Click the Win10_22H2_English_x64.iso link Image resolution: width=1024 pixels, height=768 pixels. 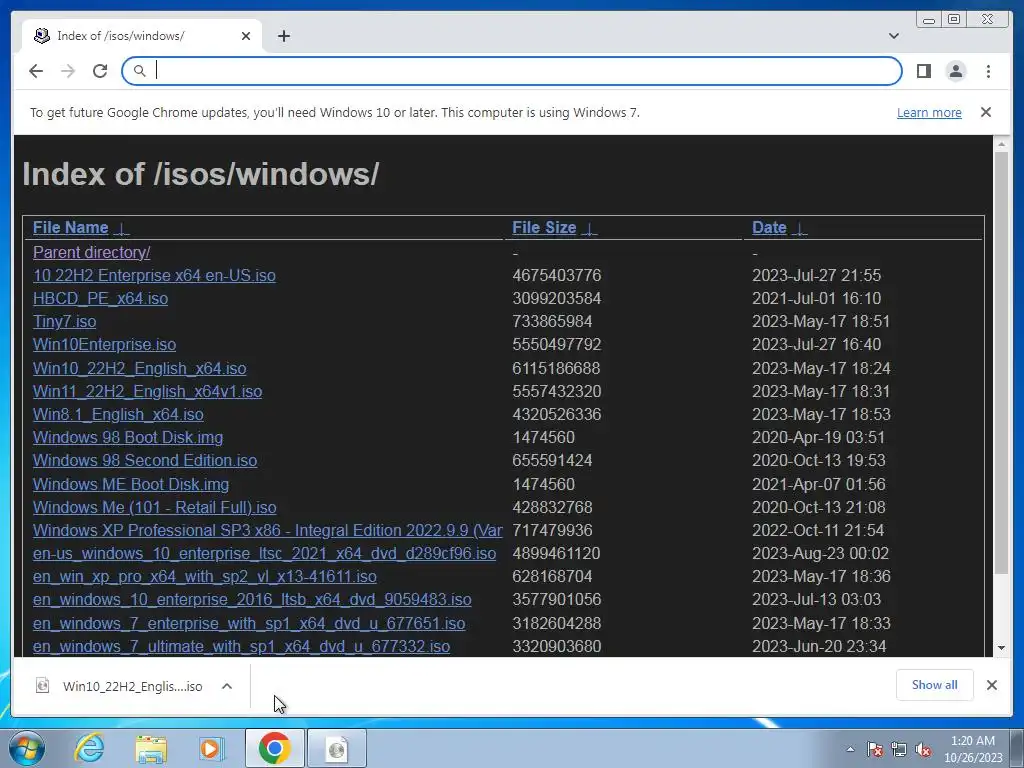click(x=139, y=368)
